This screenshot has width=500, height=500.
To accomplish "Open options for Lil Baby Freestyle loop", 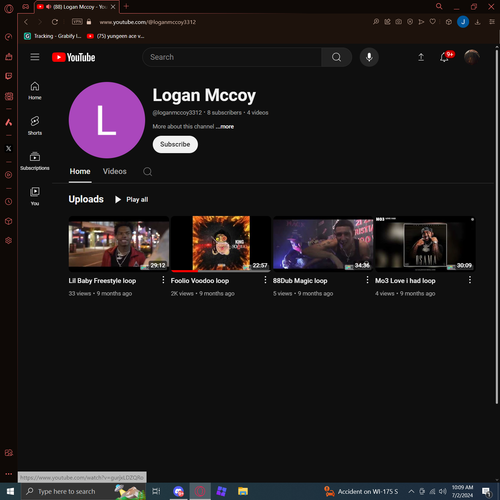I will point(163,280).
